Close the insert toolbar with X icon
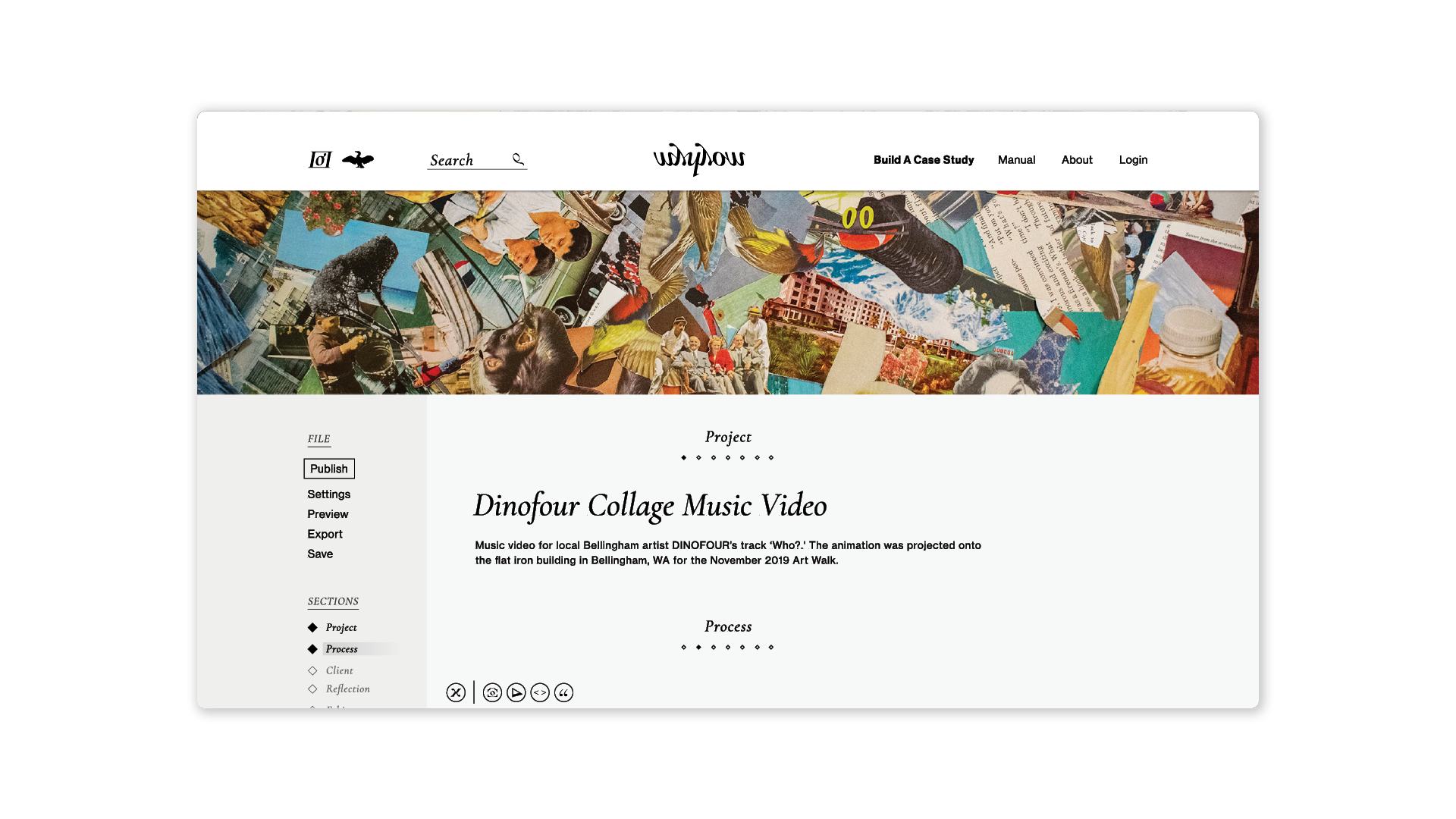The width and height of the screenshot is (1456, 819). tap(456, 692)
